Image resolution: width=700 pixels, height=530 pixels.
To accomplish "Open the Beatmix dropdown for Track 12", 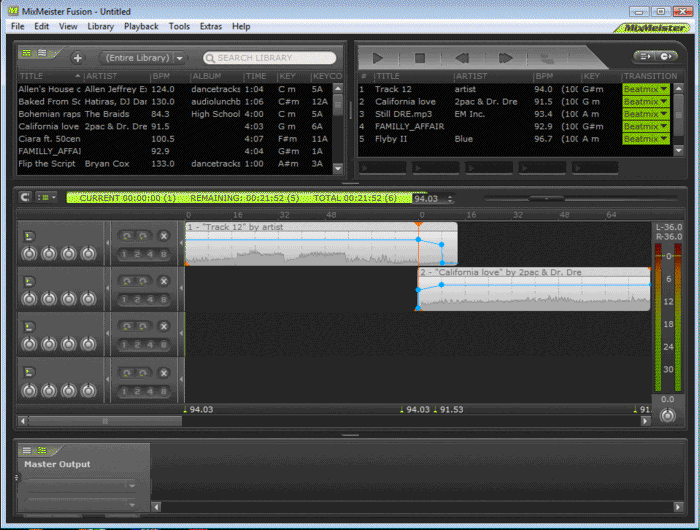I will pos(646,89).
